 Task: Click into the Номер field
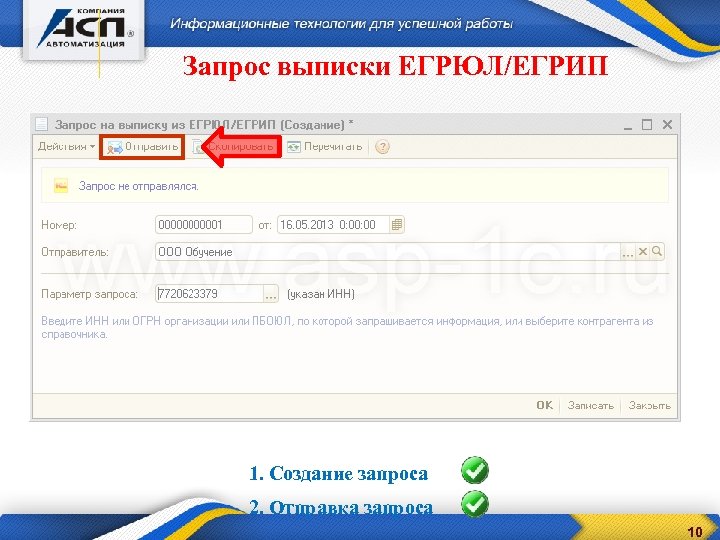click(204, 225)
